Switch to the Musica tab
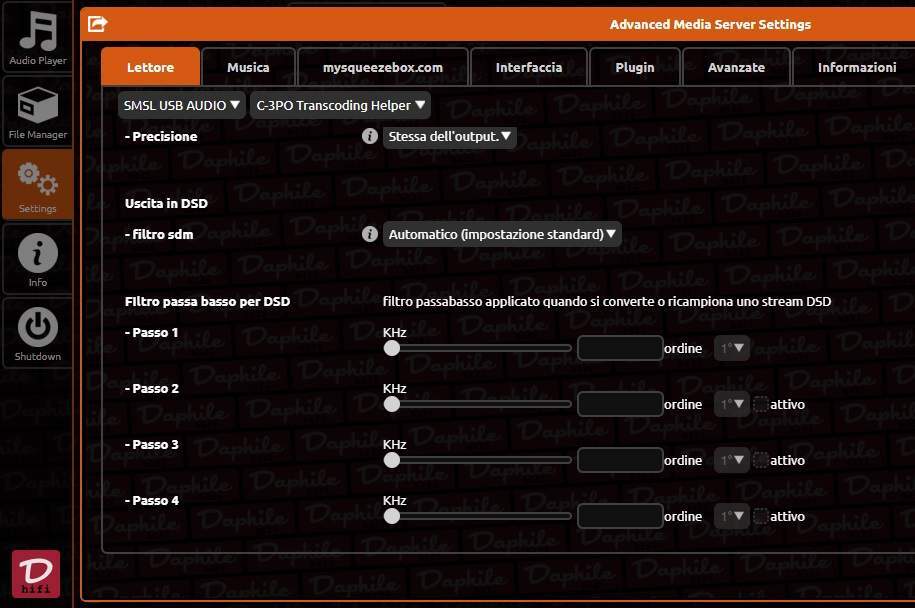 [248, 67]
